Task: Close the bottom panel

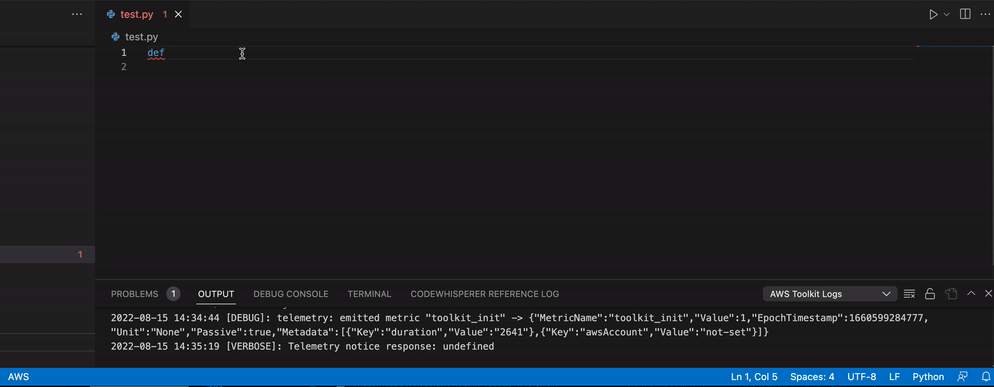Action: pos(988,294)
